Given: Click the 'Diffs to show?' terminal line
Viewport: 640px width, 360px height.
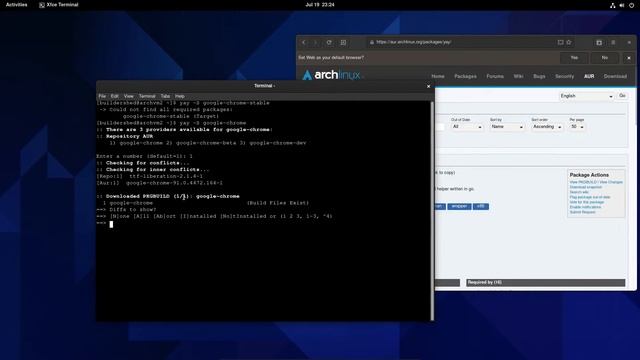Looking at the screenshot, I should pyautogui.click(x=127, y=210).
